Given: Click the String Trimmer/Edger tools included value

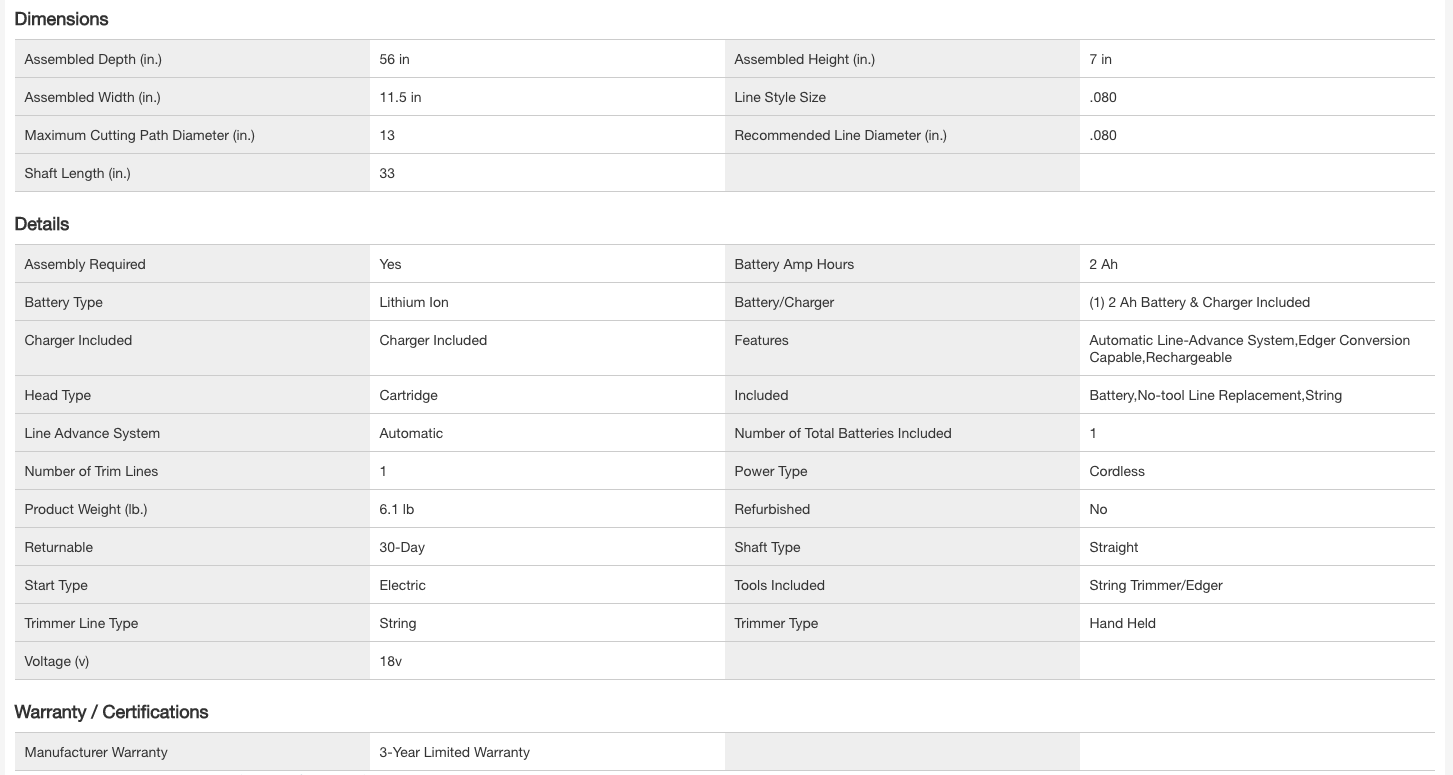Looking at the screenshot, I should [x=1155, y=585].
